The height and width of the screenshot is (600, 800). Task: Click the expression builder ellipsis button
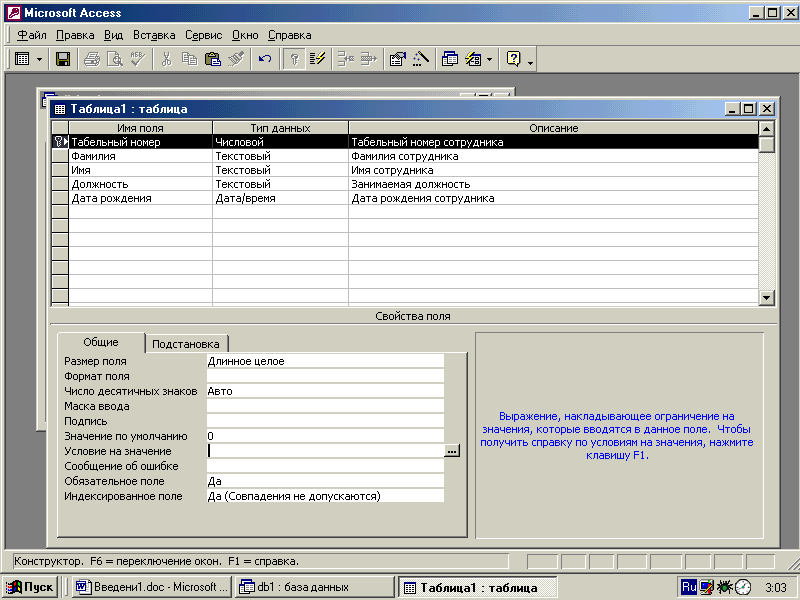452,451
